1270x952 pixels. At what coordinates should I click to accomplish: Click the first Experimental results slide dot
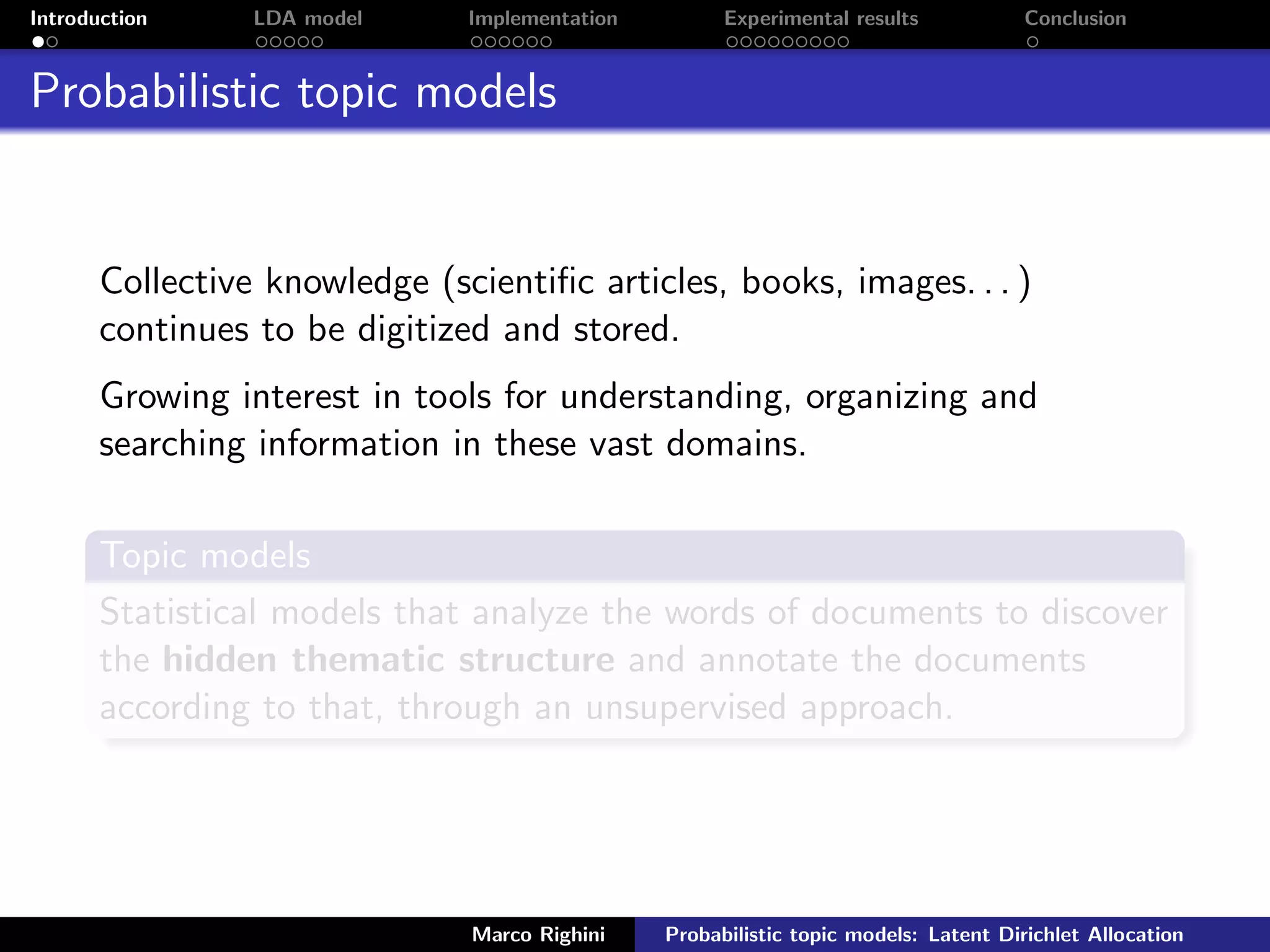[732, 42]
